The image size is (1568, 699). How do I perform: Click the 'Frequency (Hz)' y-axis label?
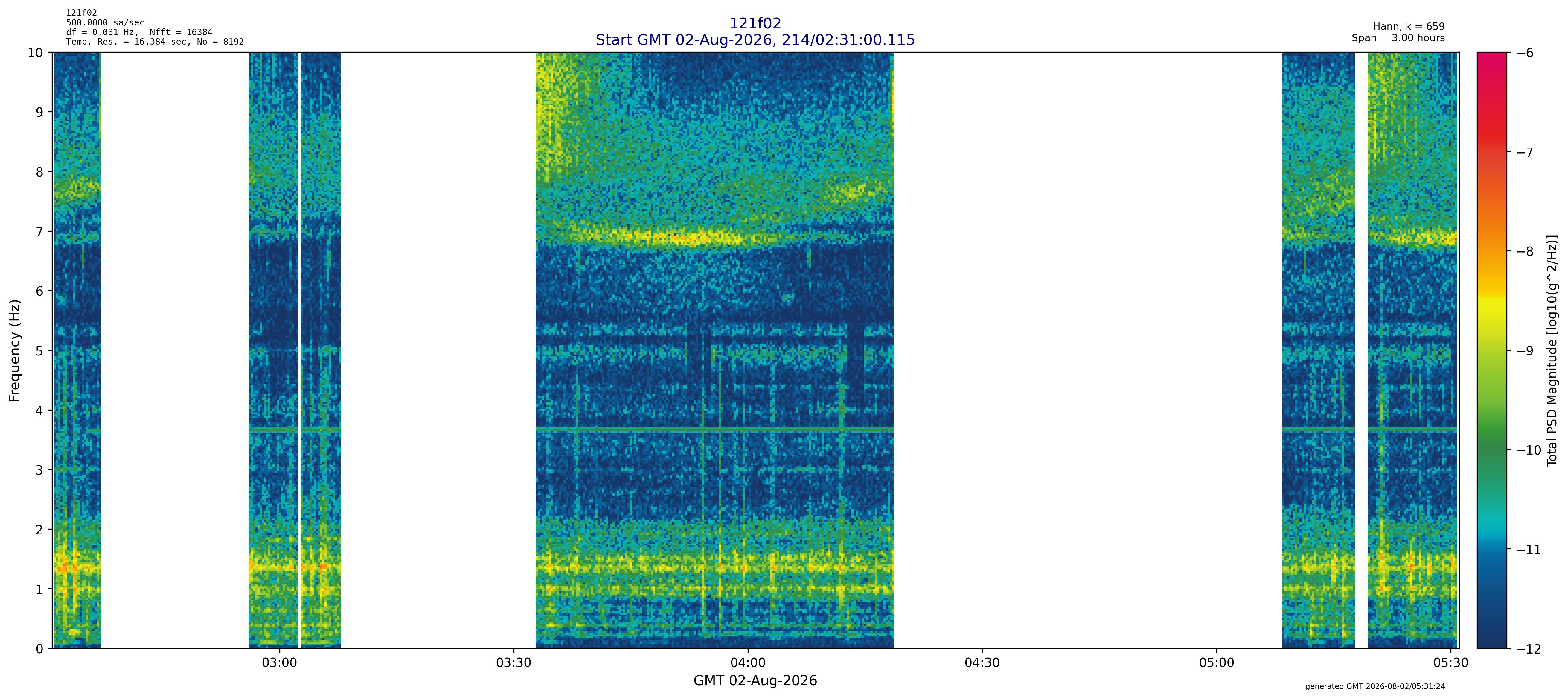tap(15, 350)
